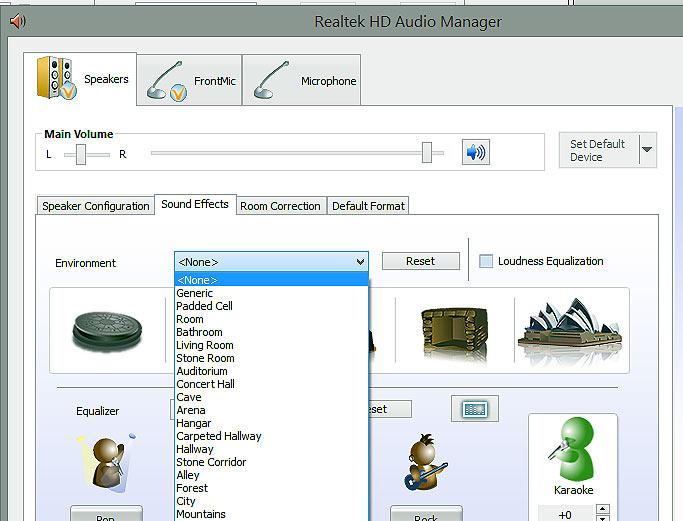Expand the Set Default Device arrow
Viewport: 683px width, 521px height.
click(x=647, y=150)
